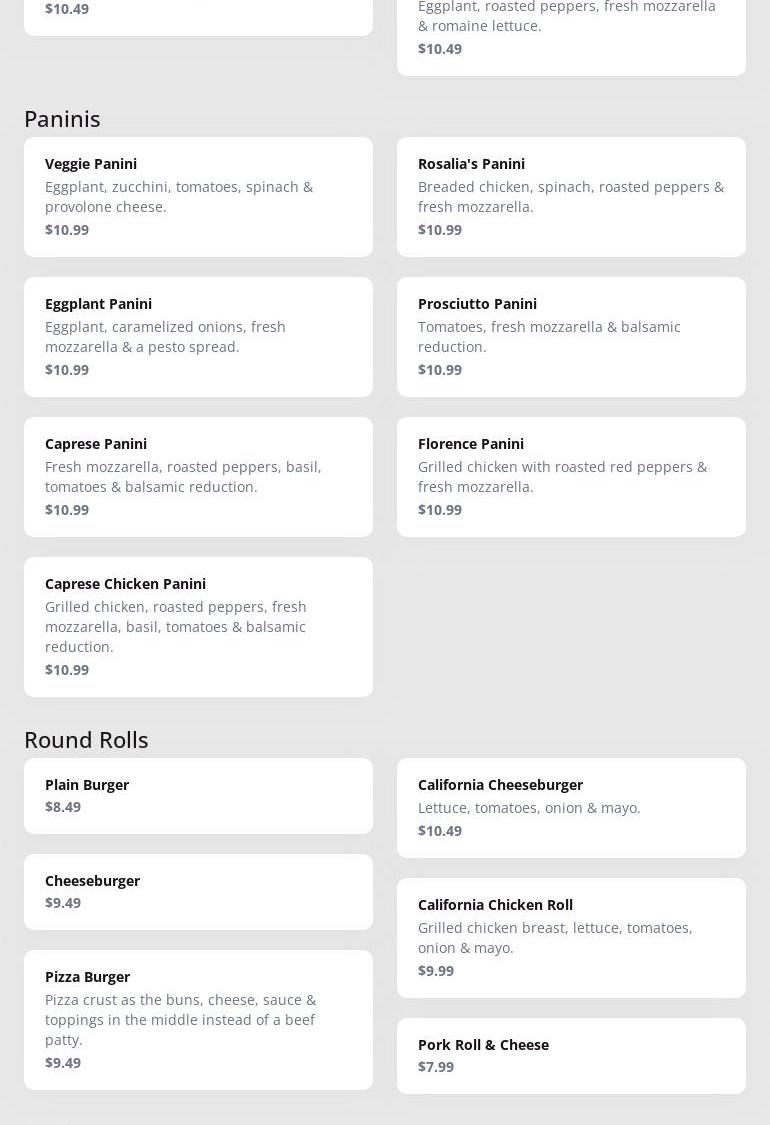The width and height of the screenshot is (770, 1125).
Task: Add the Prosciutto Panini to order
Action: [571, 336]
